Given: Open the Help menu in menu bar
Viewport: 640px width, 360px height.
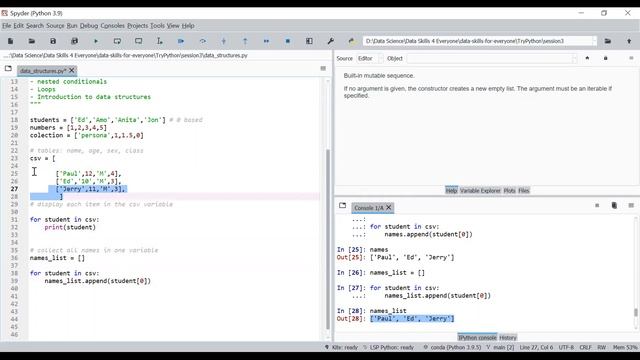Looking at the screenshot, I should 188,26.
